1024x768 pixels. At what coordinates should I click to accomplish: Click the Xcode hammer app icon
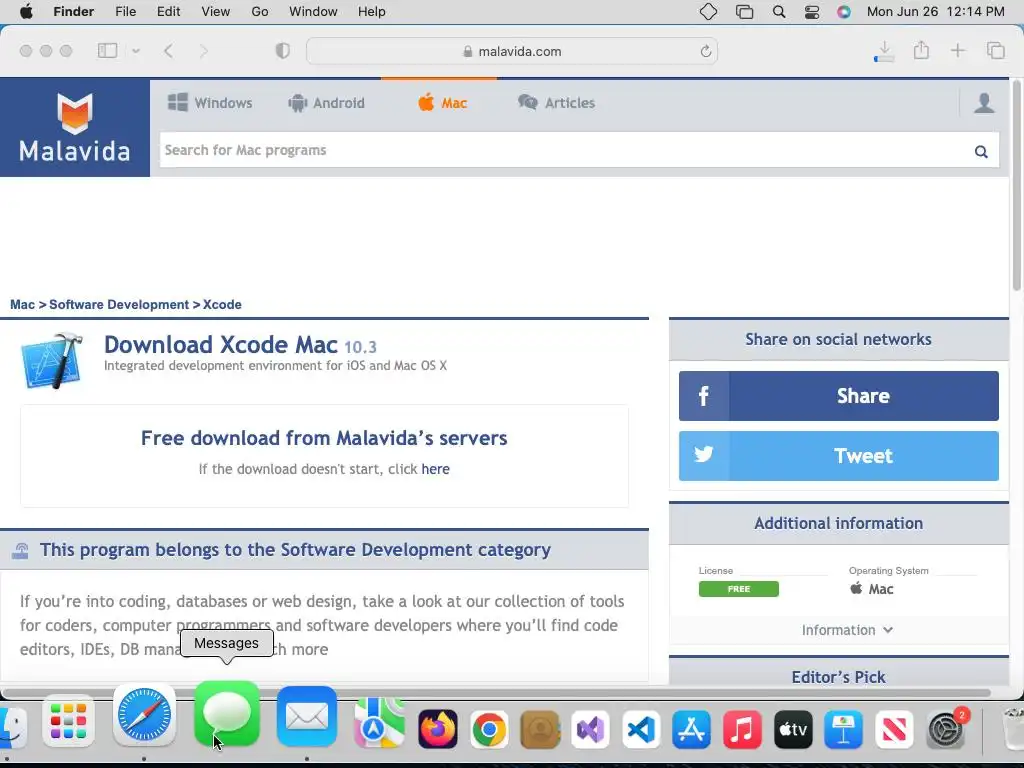52,360
